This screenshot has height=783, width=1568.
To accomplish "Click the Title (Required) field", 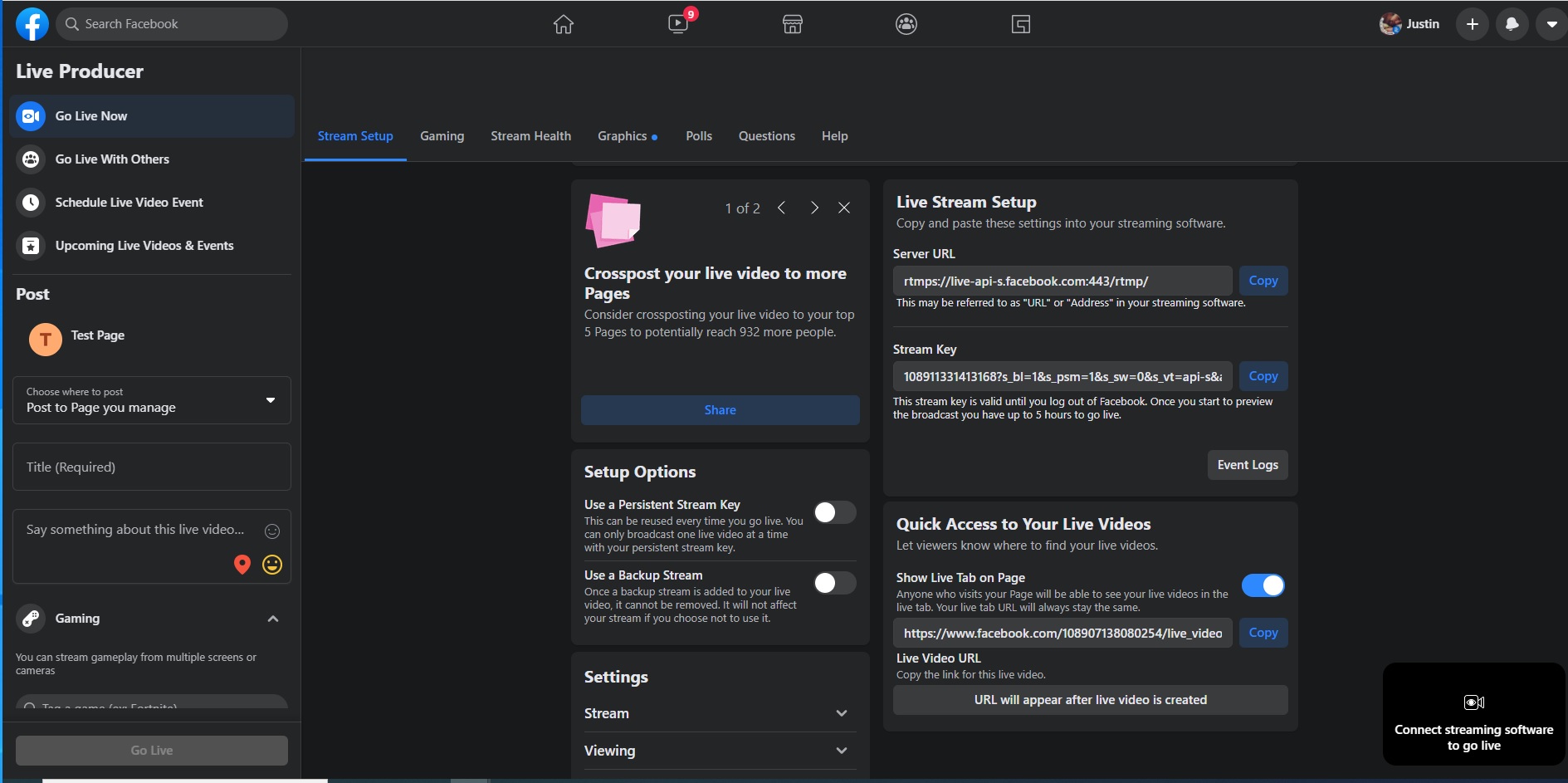I will click(x=152, y=467).
